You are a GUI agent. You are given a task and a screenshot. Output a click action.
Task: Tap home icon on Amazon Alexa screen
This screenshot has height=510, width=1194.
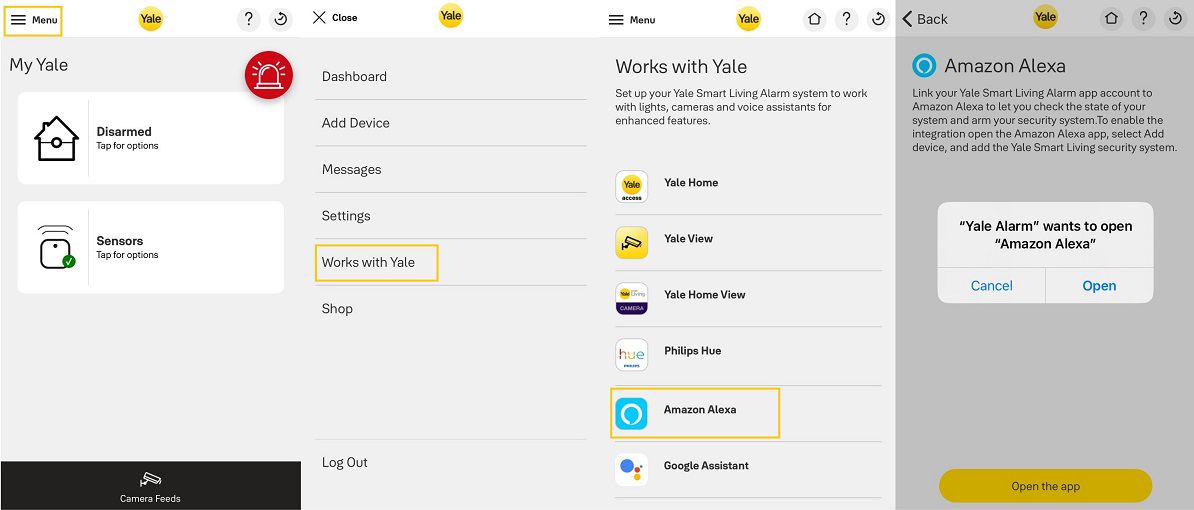point(1112,19)
